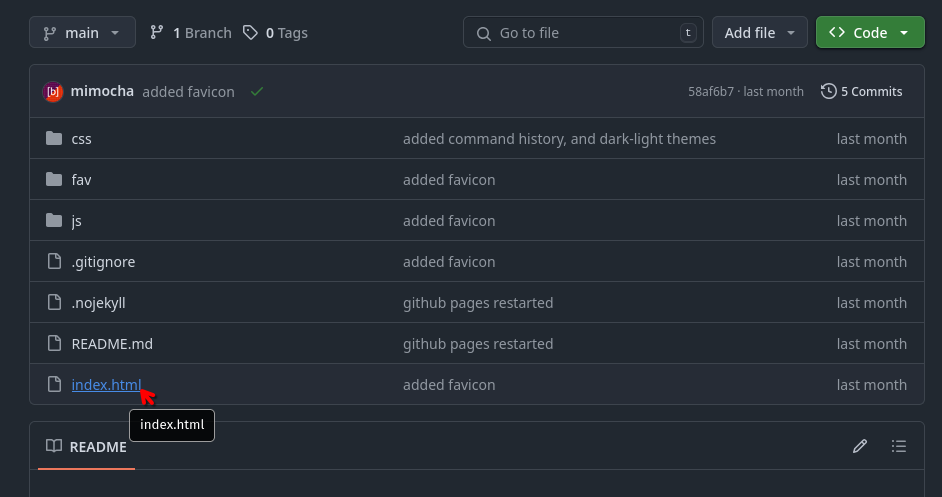Click the caret arrow on main button
942x497 pixels.
pos(115,33)
